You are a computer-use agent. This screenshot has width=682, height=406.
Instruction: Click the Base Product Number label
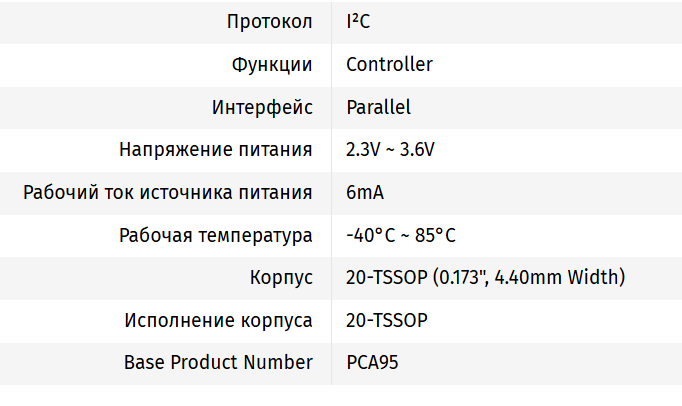click(218, 362)
